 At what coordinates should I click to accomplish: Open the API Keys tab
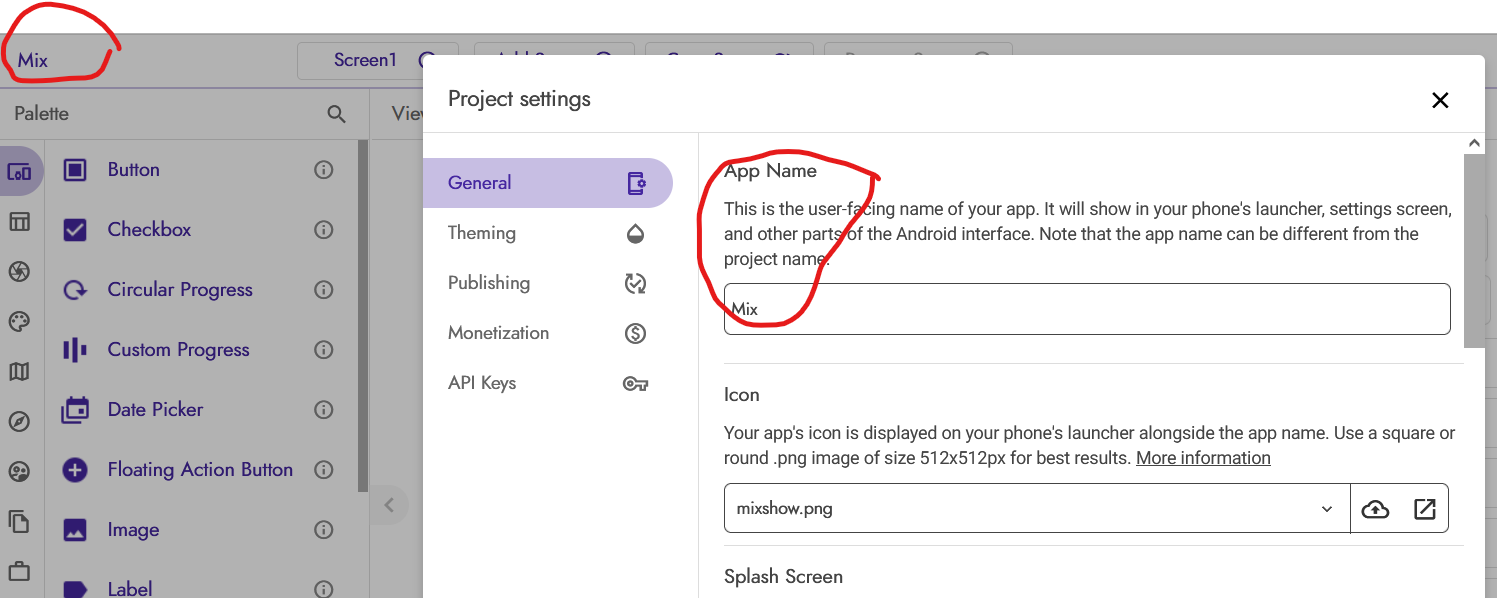coord(548,383)
